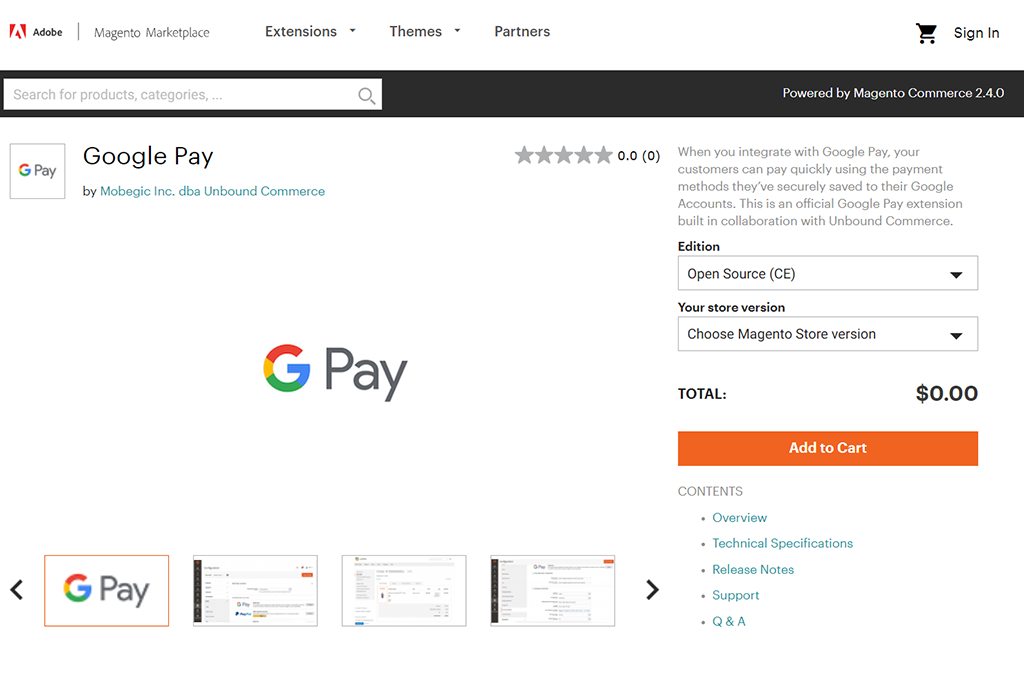Open the shopping cart icon
Image resolution: width=1024 pixels, height=682 pixels.
pyautogui.click(x=927, y=32)
